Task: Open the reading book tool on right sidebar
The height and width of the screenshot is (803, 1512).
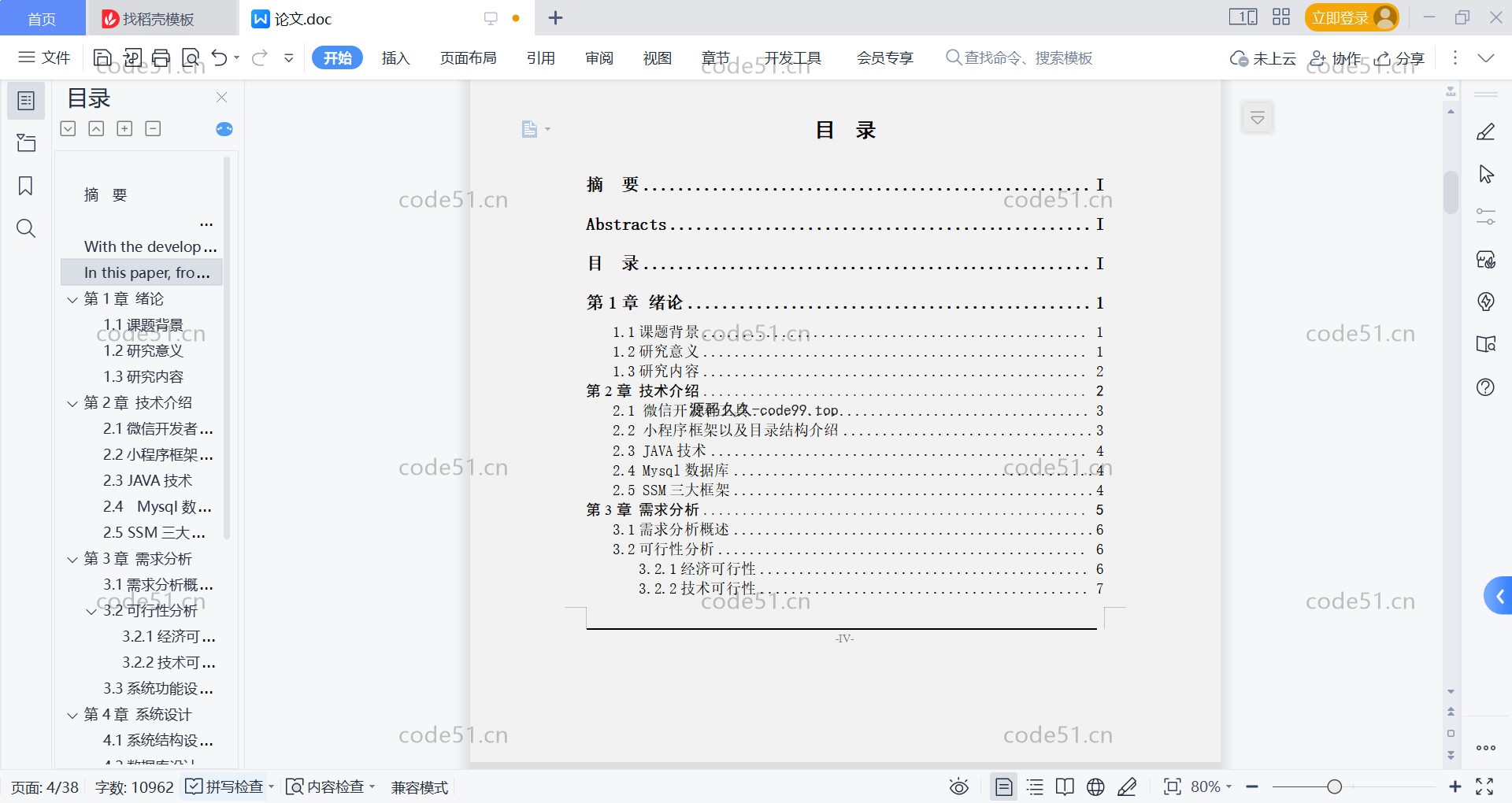Action: (1486, 344)
